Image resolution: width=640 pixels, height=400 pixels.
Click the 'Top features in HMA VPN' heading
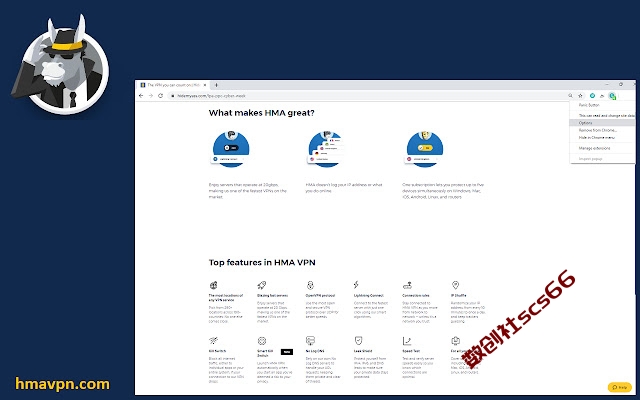(x=262, y=262)
